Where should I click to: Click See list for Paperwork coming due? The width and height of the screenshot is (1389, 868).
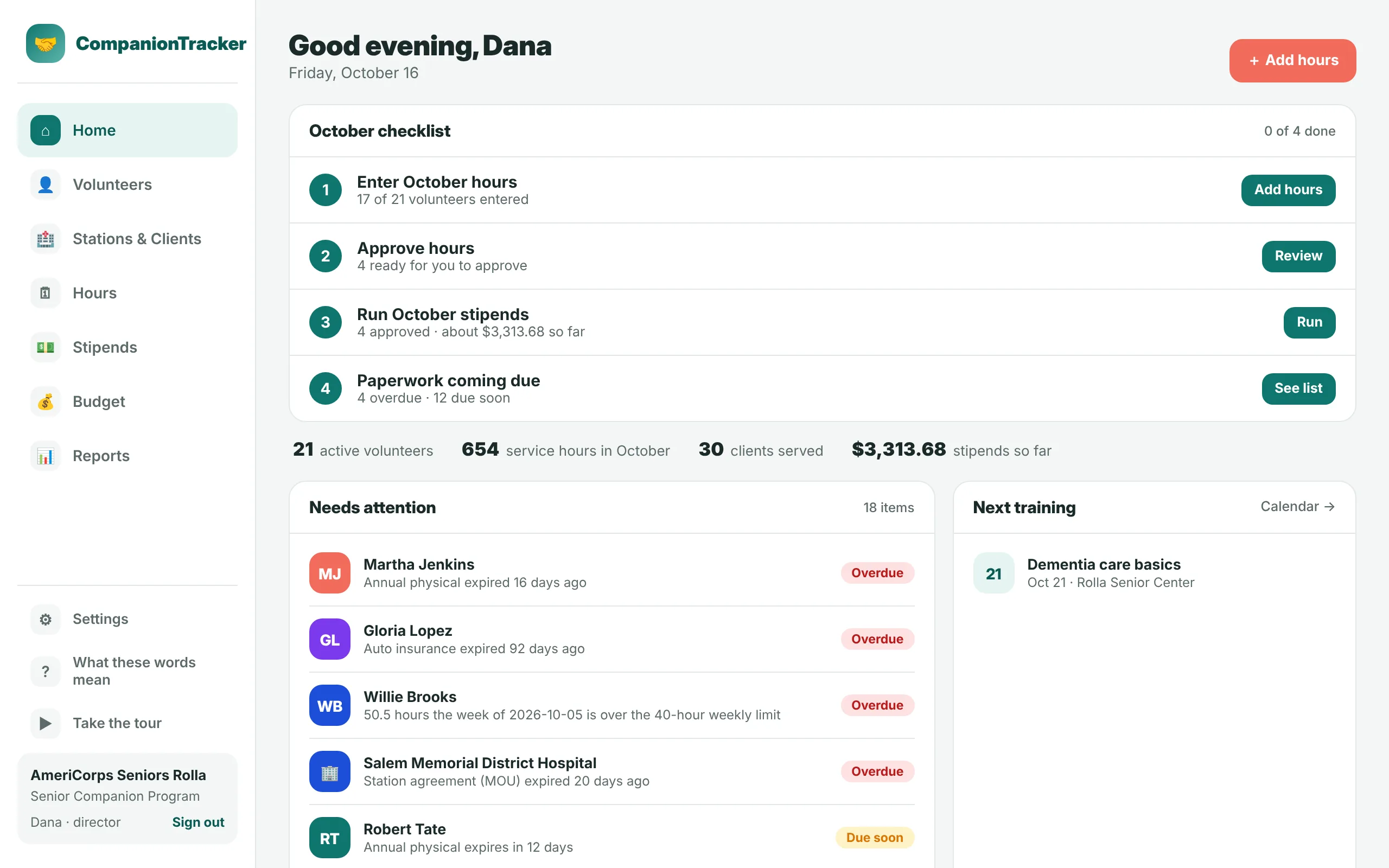tap(1298, 388)
